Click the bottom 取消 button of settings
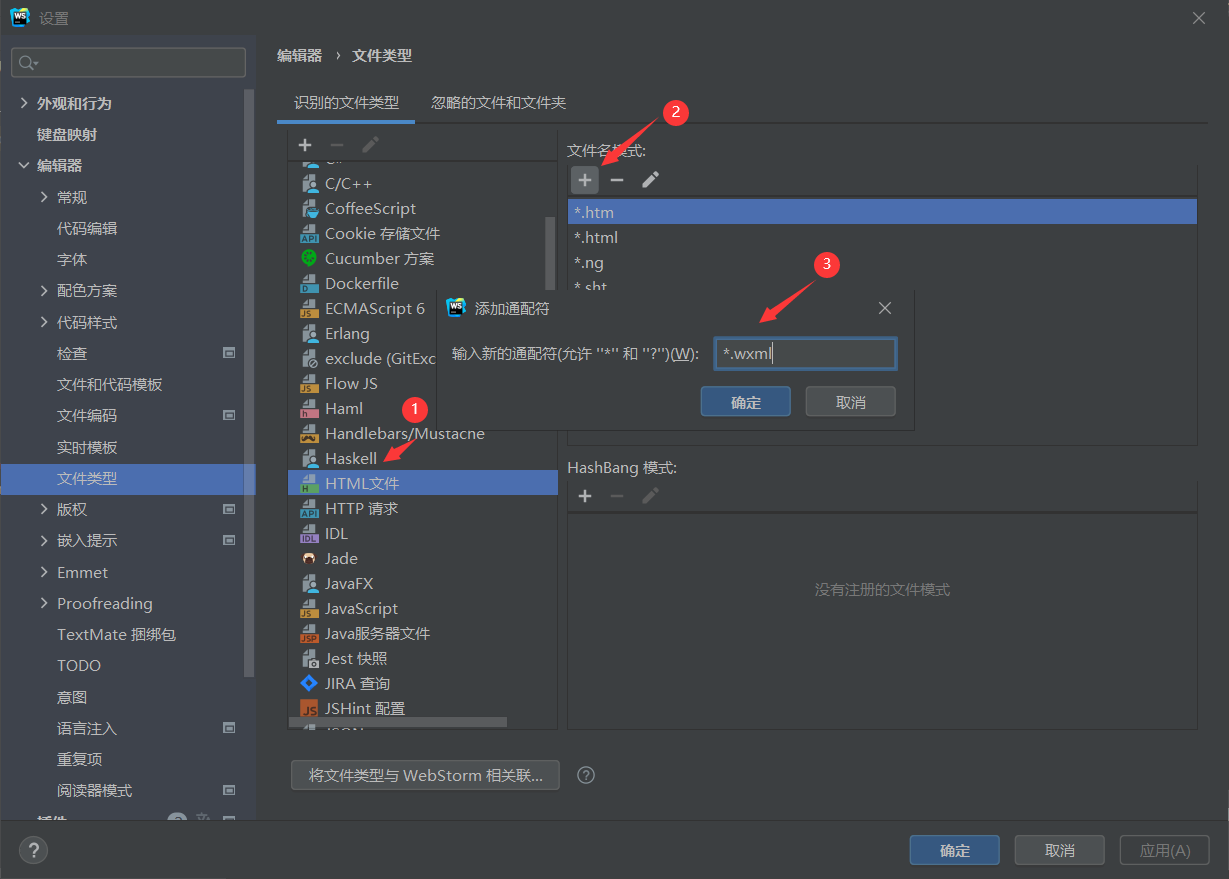Screen dimensions: 1229x879 pos(1059,850)
